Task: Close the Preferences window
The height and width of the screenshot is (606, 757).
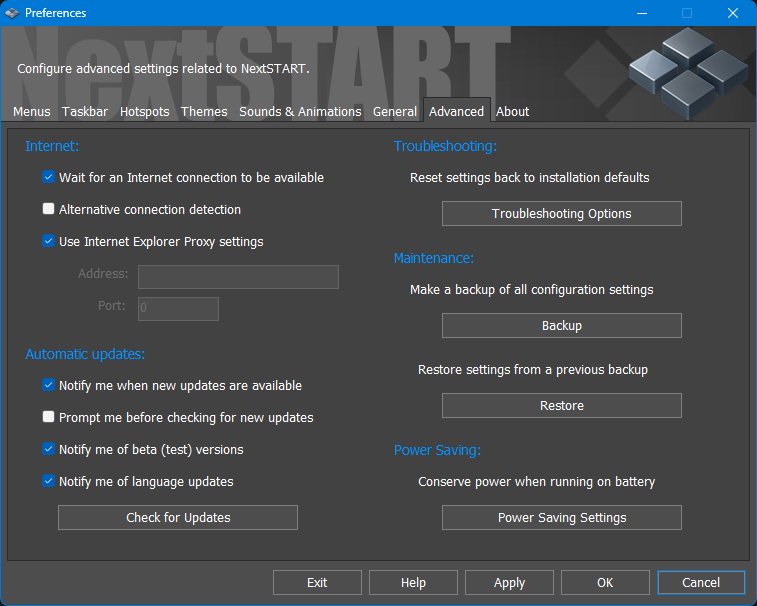Action: point(732,13)
